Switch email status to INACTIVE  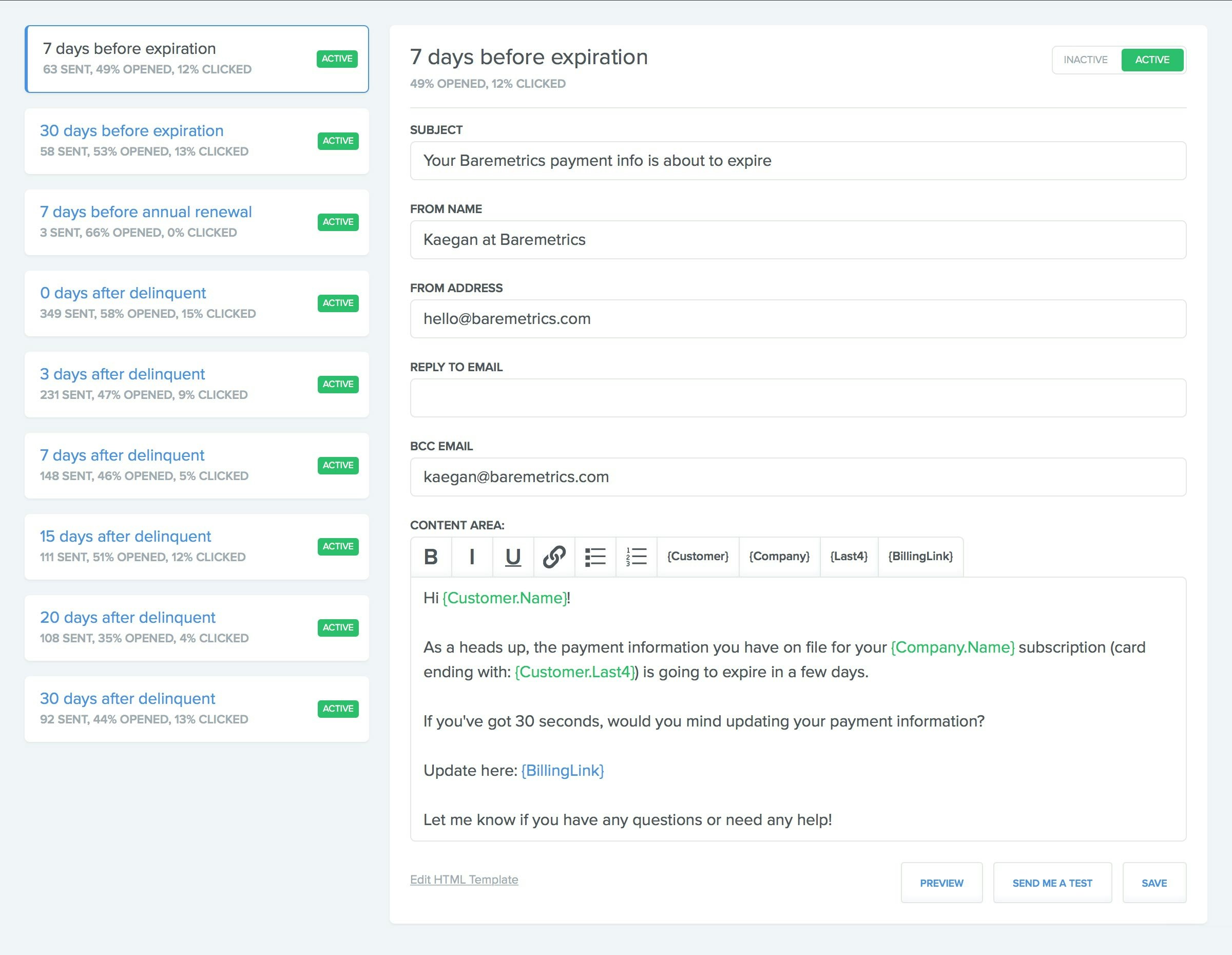1085,60
